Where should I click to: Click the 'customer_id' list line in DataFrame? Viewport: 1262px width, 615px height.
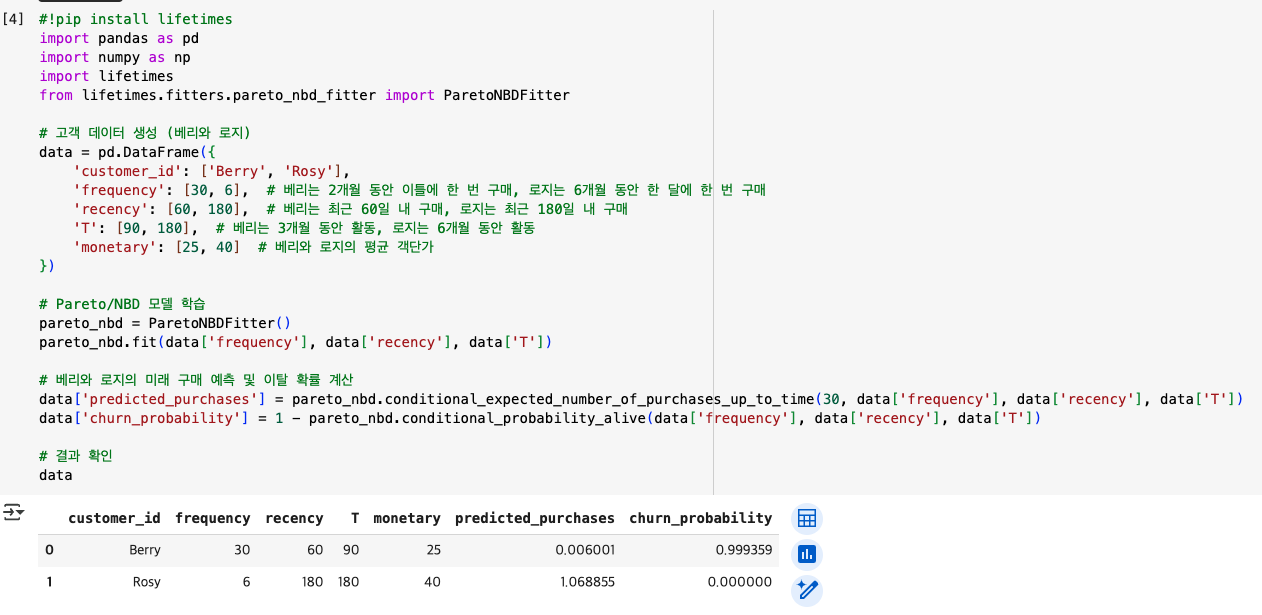click(211, 171)
